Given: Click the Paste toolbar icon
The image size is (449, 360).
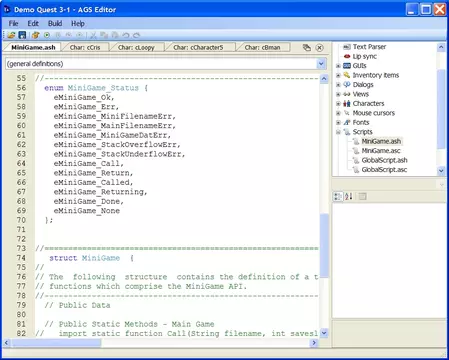Looking at the screenshot, I should (x=115, y=35).
